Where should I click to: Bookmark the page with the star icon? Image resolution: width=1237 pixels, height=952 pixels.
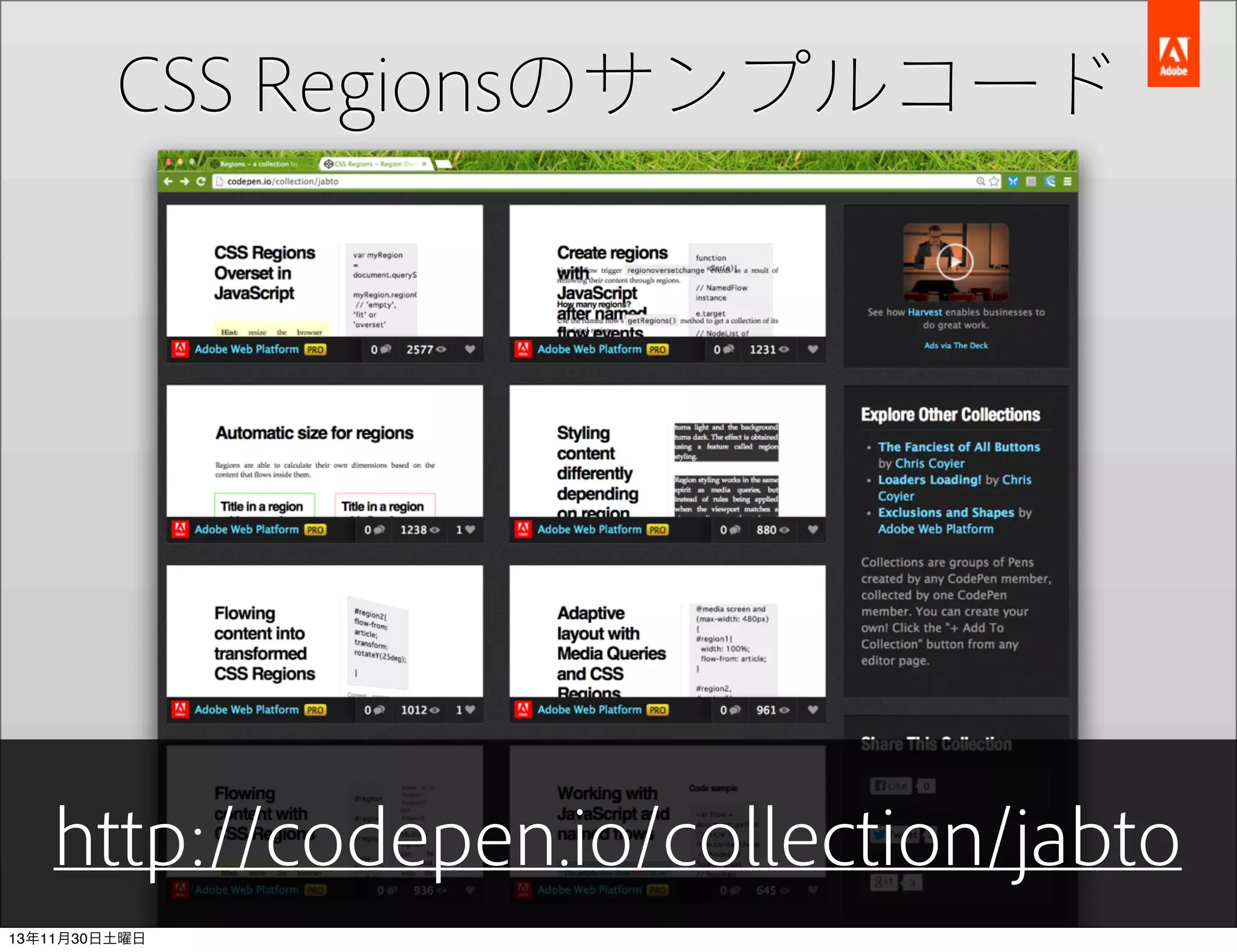pos(994,181)
